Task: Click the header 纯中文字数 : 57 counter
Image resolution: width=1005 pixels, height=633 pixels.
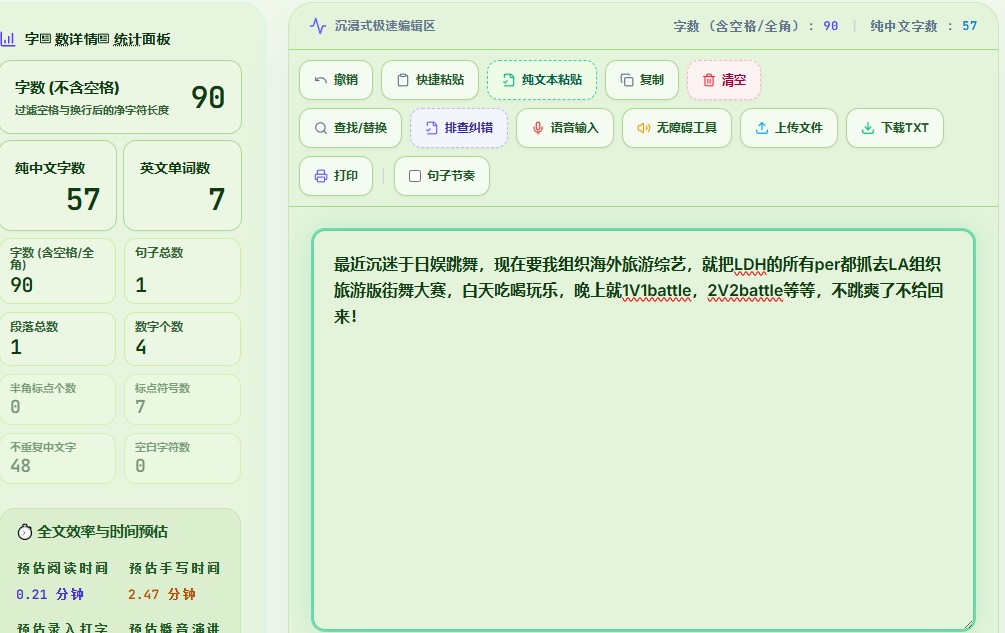Action: point(924,26)
